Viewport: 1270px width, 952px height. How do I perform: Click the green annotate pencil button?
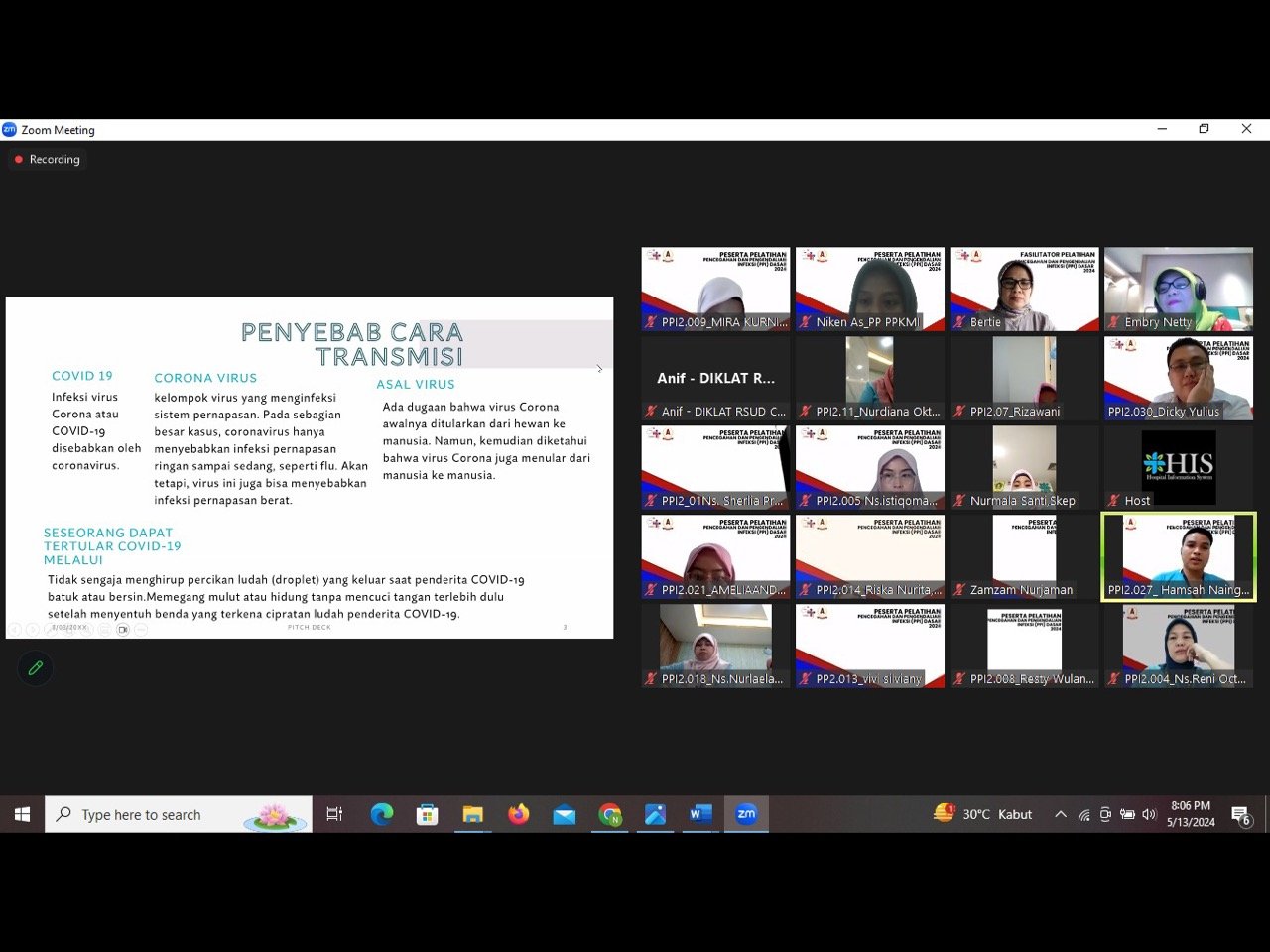[x=36, y=668]
